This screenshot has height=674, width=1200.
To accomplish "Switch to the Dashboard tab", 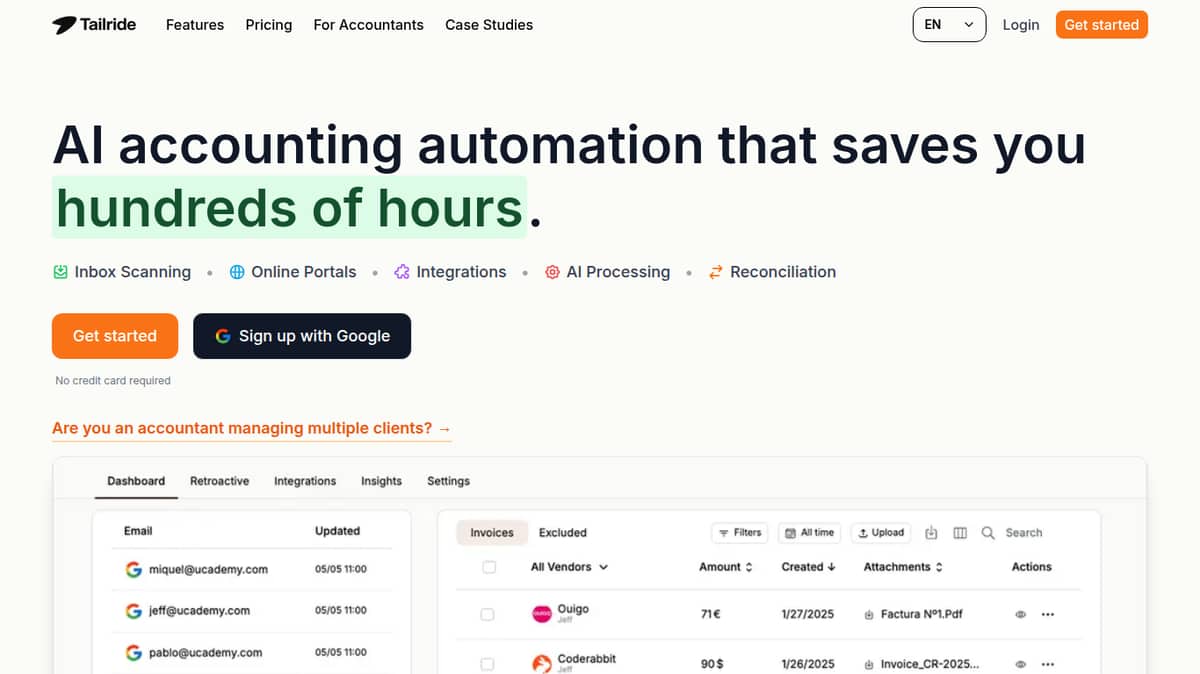I will coord(136,481).
